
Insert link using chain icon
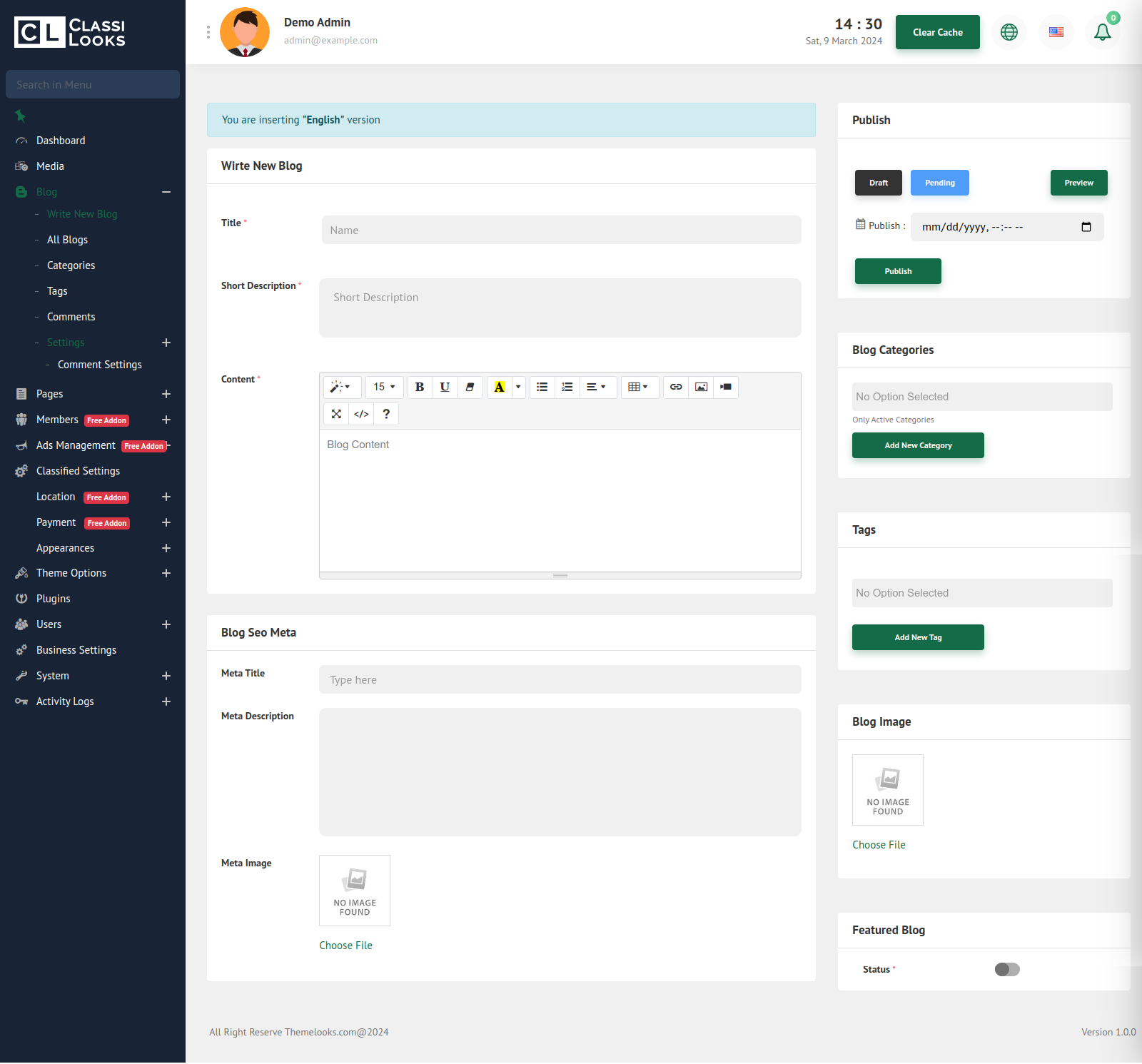(x=676, y=387)
